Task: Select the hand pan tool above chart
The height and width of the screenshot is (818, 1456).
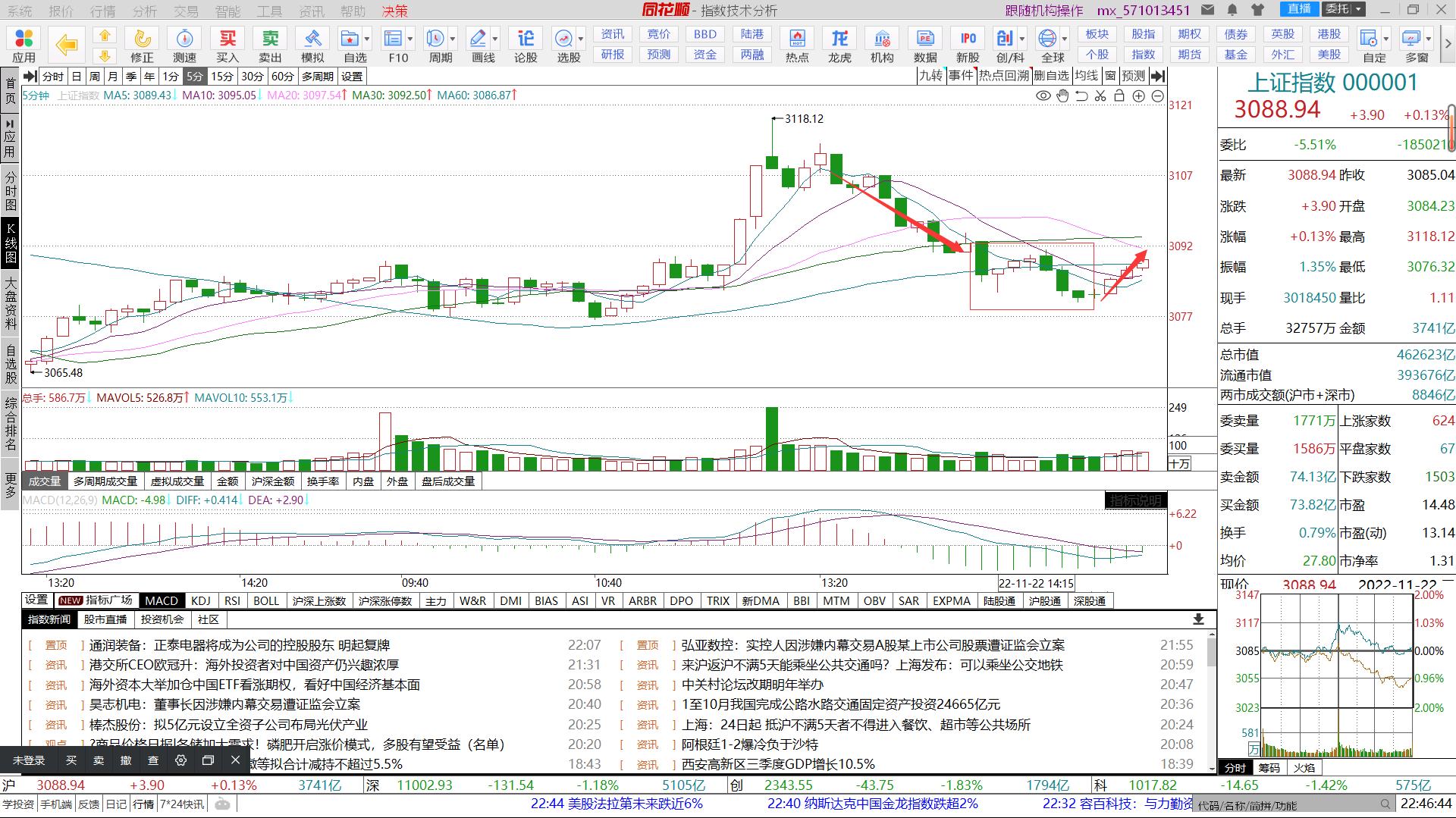Action: tap(1063, 96)
